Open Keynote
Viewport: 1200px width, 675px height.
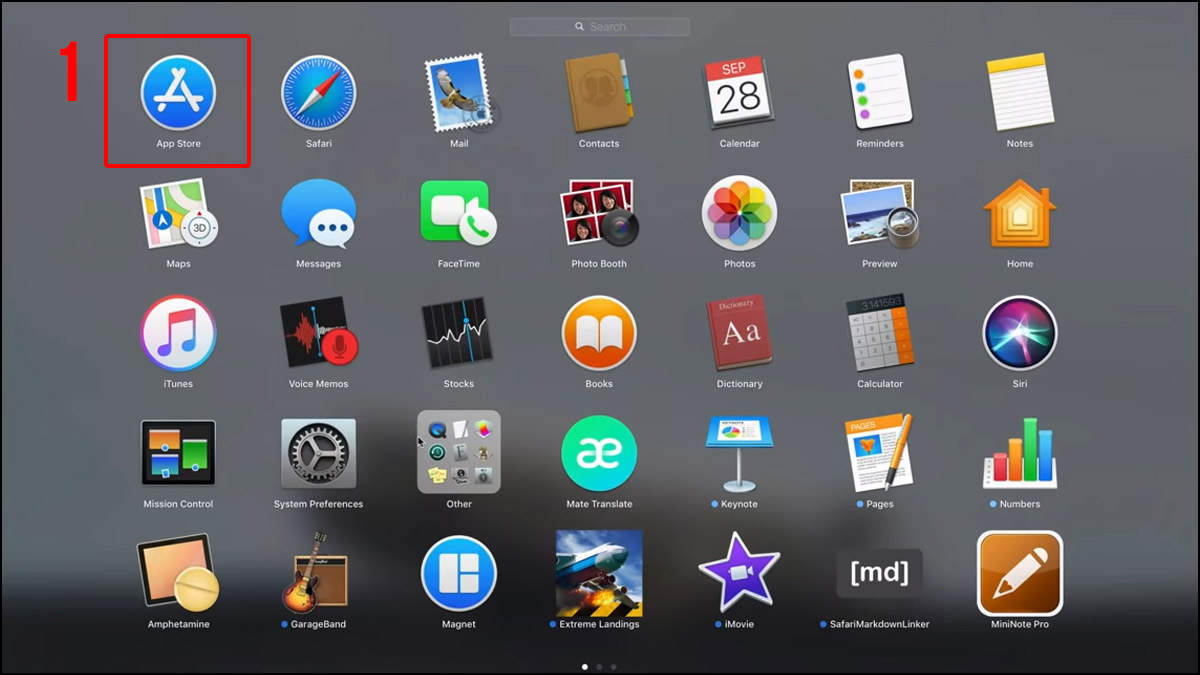tap(739, 453)
